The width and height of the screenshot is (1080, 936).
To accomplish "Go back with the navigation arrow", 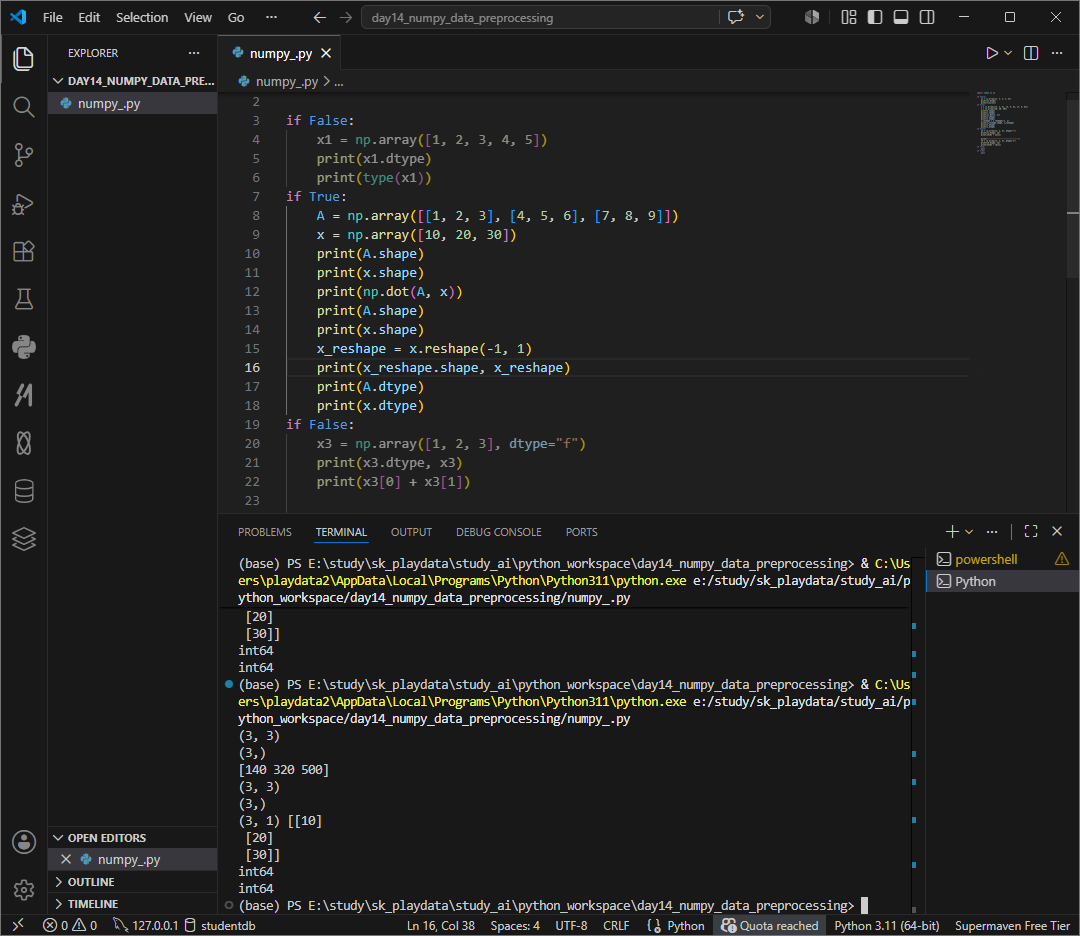I will pyautogui.click(x=320, y=17).
